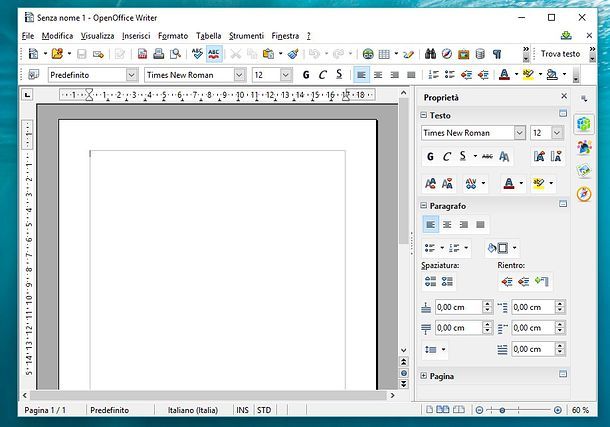
Task: Open the Gallery icon in toolbar
Action: tap(464, 54)
